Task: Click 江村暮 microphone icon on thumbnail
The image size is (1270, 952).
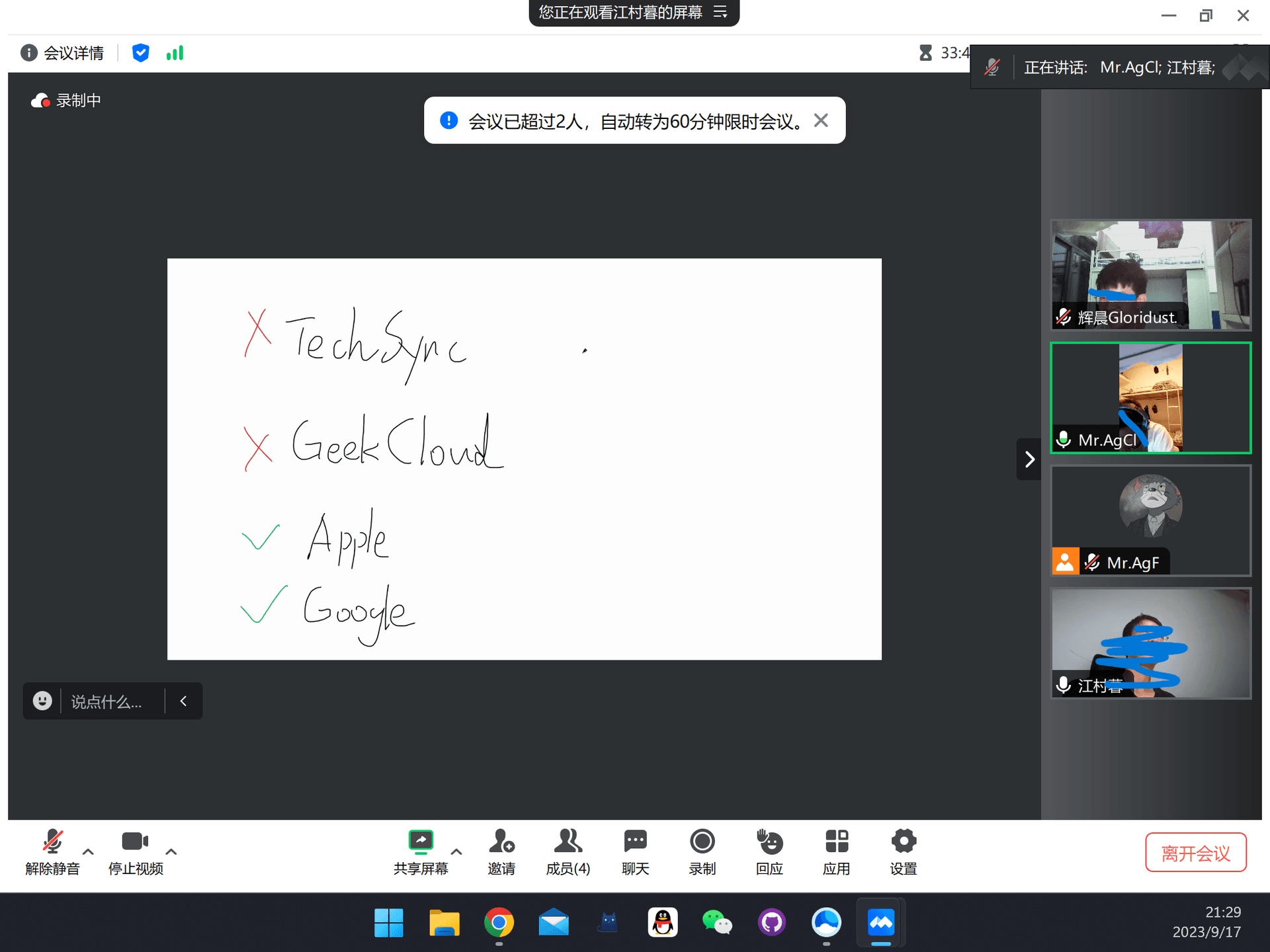Action: 1064,685
